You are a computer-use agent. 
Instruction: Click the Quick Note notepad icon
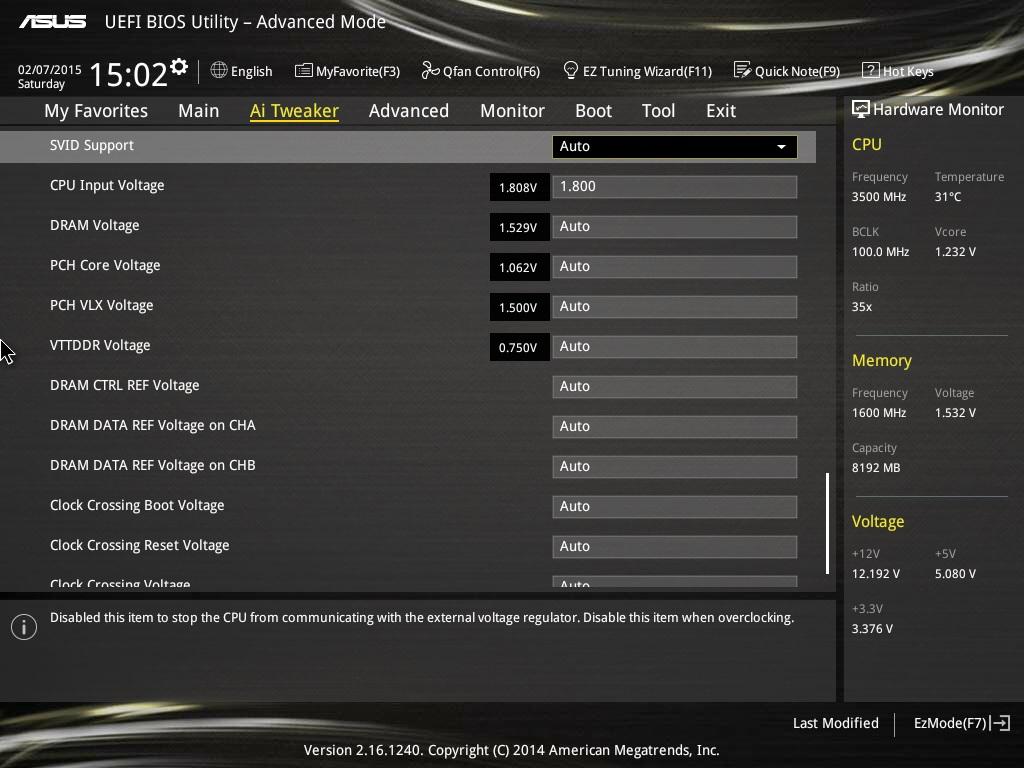[742, 70]
